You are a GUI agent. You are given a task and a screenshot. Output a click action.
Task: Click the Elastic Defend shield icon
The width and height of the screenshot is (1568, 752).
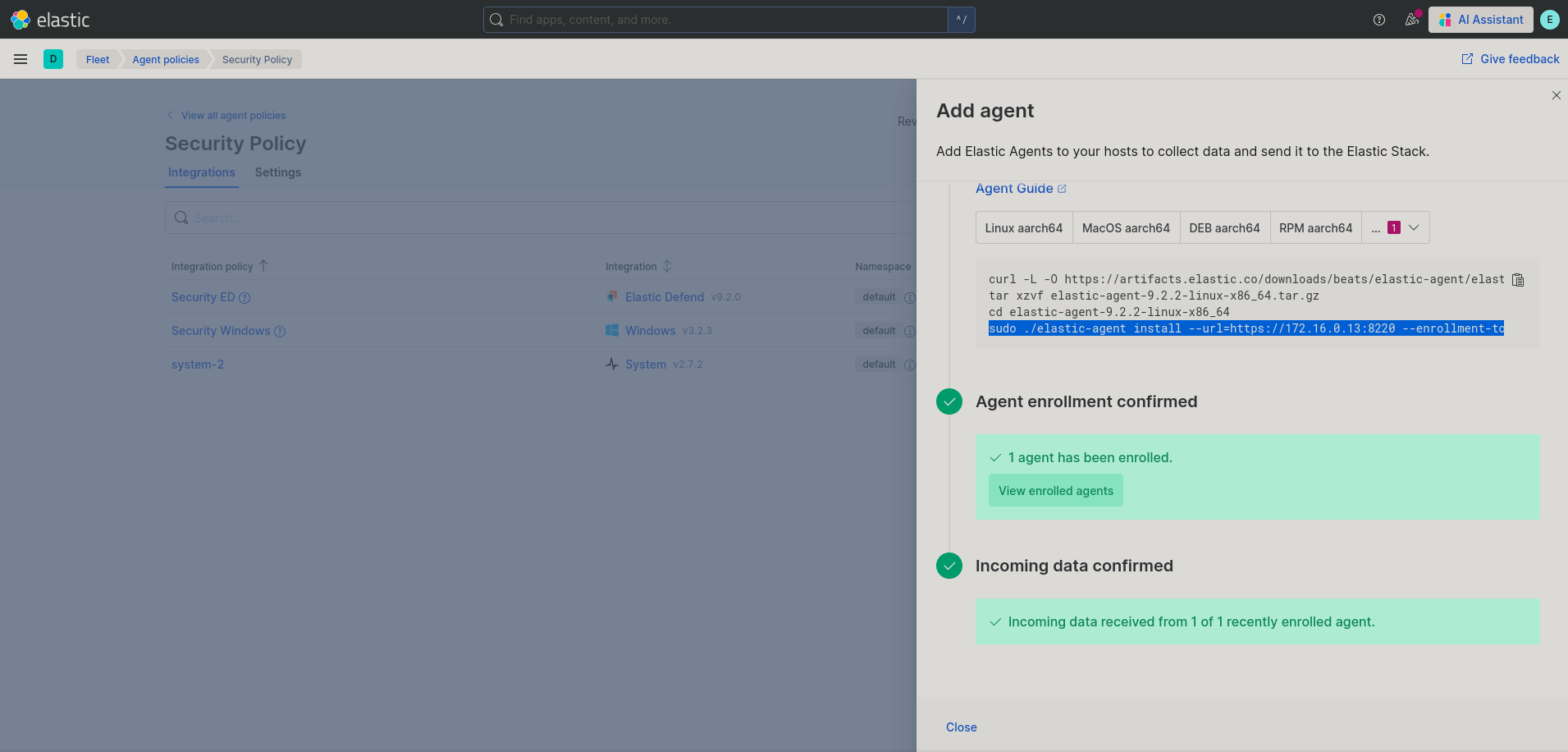(x=612, y=296)
